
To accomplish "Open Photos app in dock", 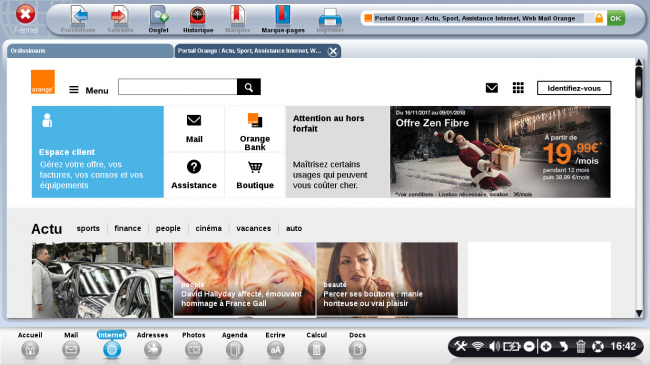I will [x=194, y=345].
